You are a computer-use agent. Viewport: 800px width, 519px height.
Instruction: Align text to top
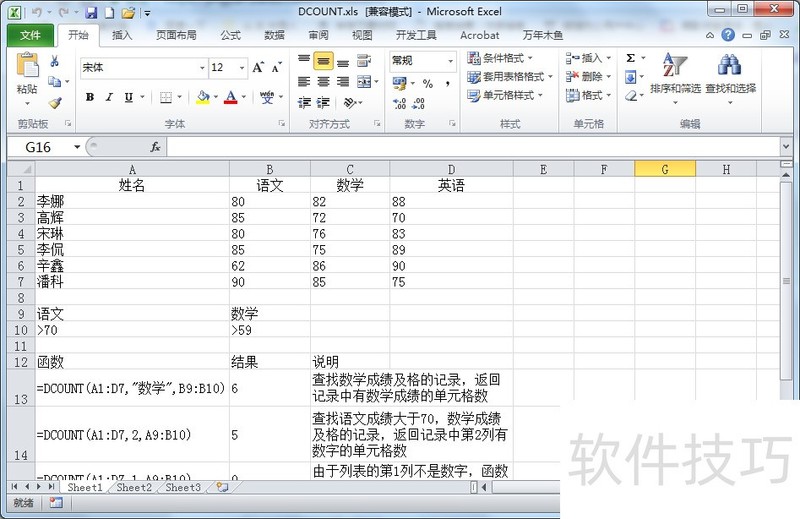pyautogui.click(x=304, y=61)
